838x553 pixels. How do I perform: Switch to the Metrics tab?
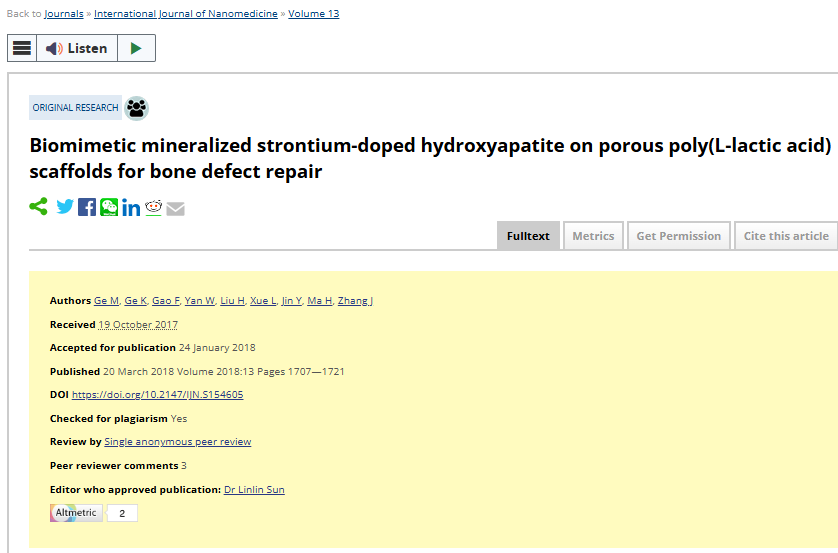(593, 236)
